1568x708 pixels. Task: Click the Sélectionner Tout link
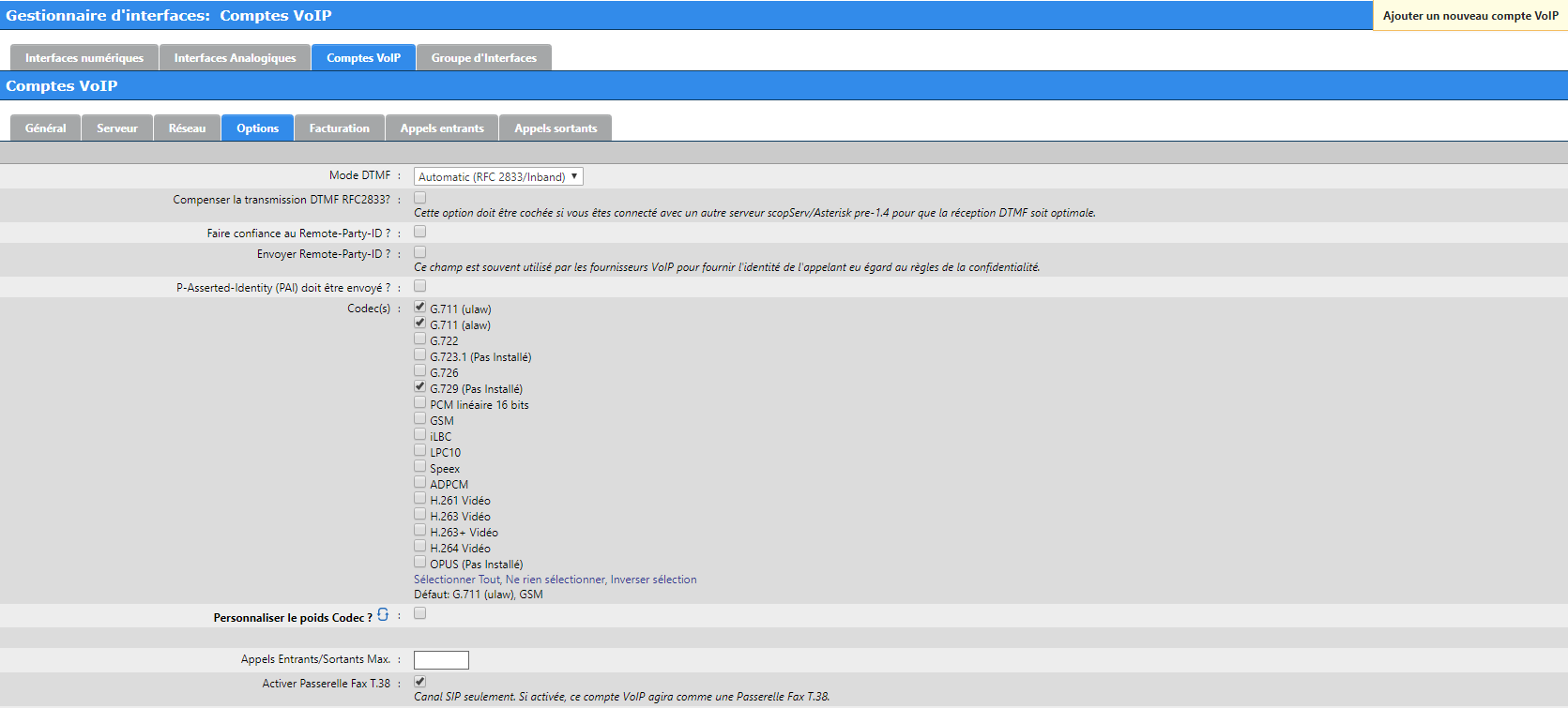click(458, 580)
